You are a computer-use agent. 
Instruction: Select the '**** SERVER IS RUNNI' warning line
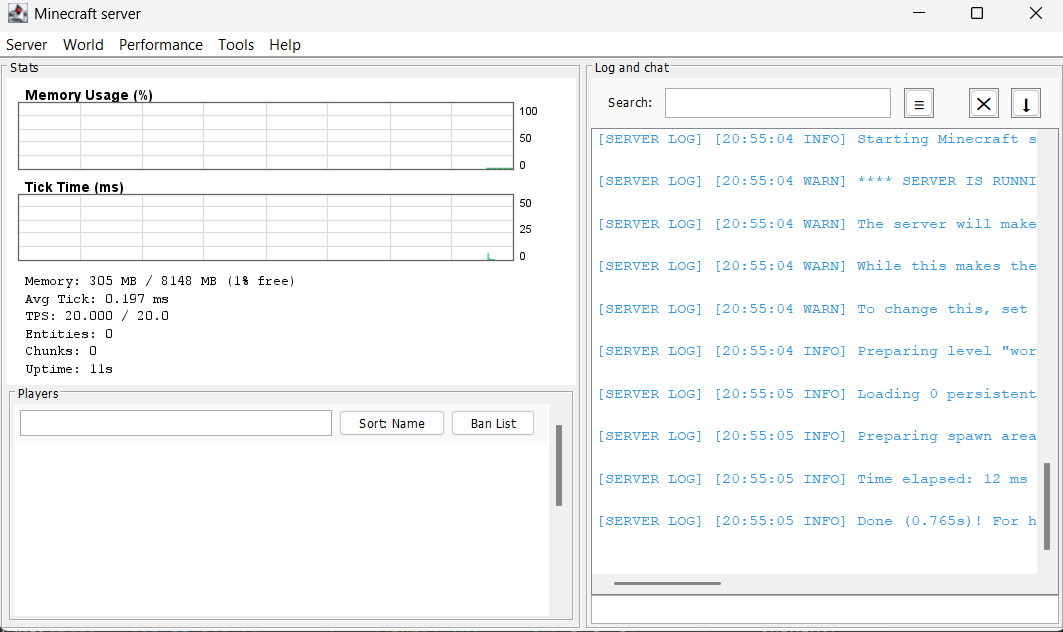click(x=816, y=181)
